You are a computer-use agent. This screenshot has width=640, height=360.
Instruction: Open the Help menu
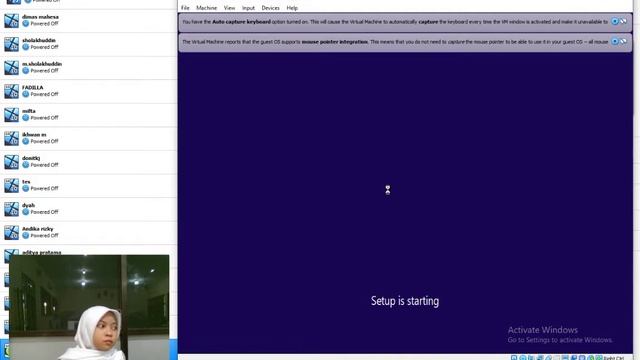pos(292,8)
